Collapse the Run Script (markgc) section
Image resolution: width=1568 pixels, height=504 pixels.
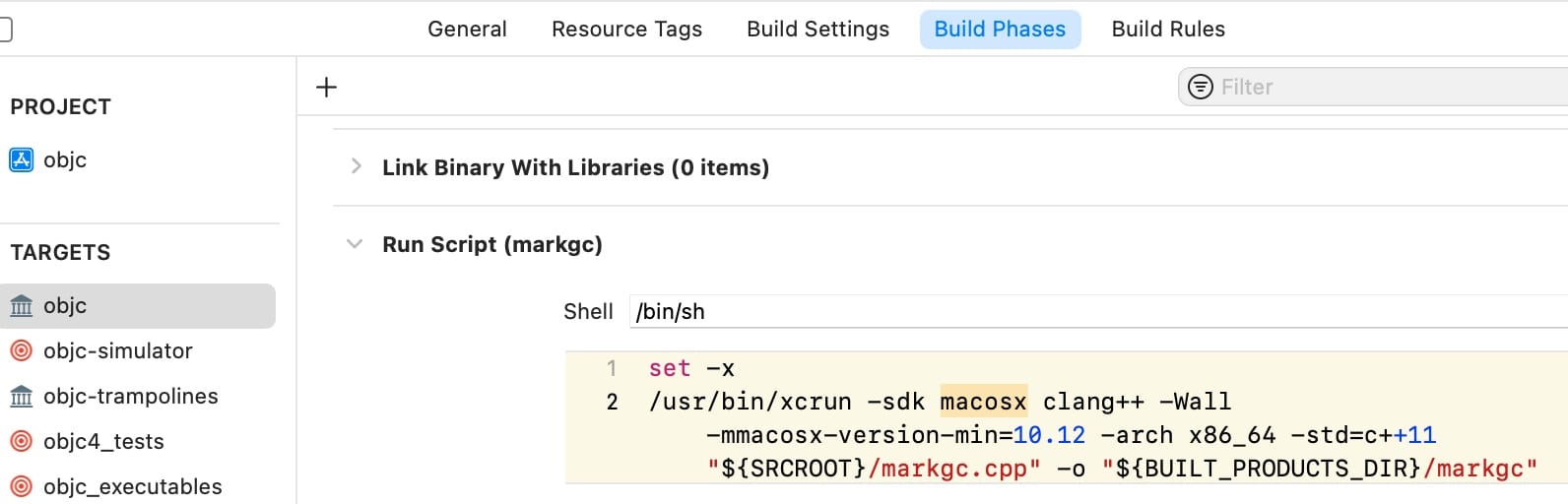pos(355,243)
